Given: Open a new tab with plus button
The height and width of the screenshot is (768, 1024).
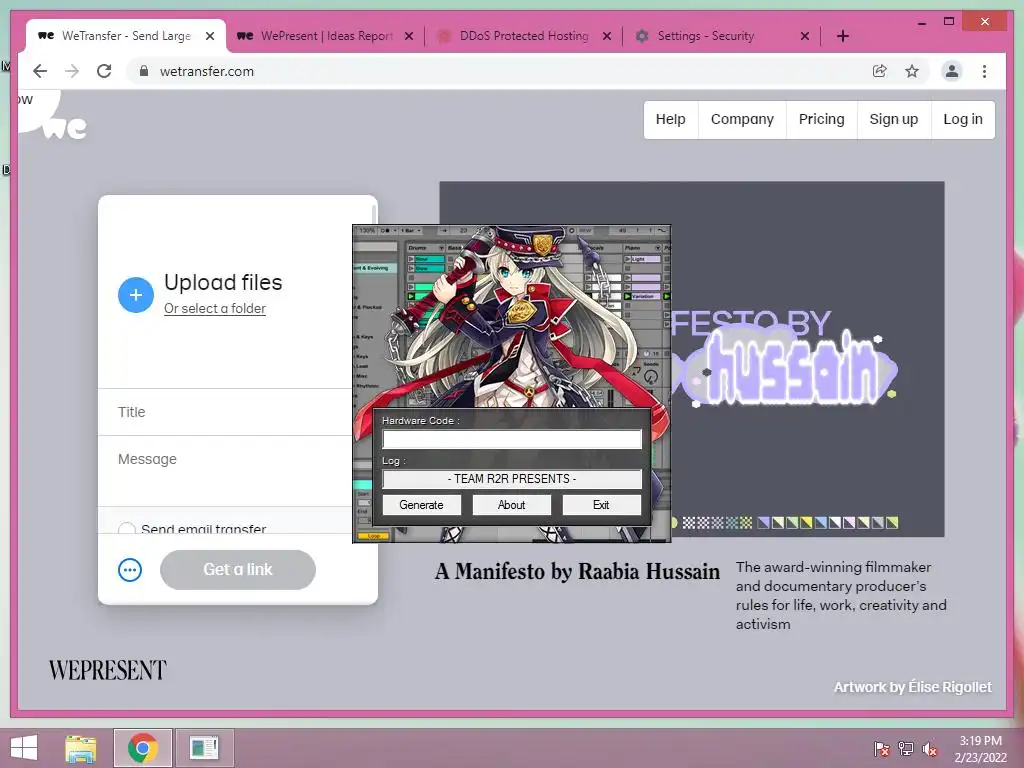Looking at the screenshot, I should (842, 36).
